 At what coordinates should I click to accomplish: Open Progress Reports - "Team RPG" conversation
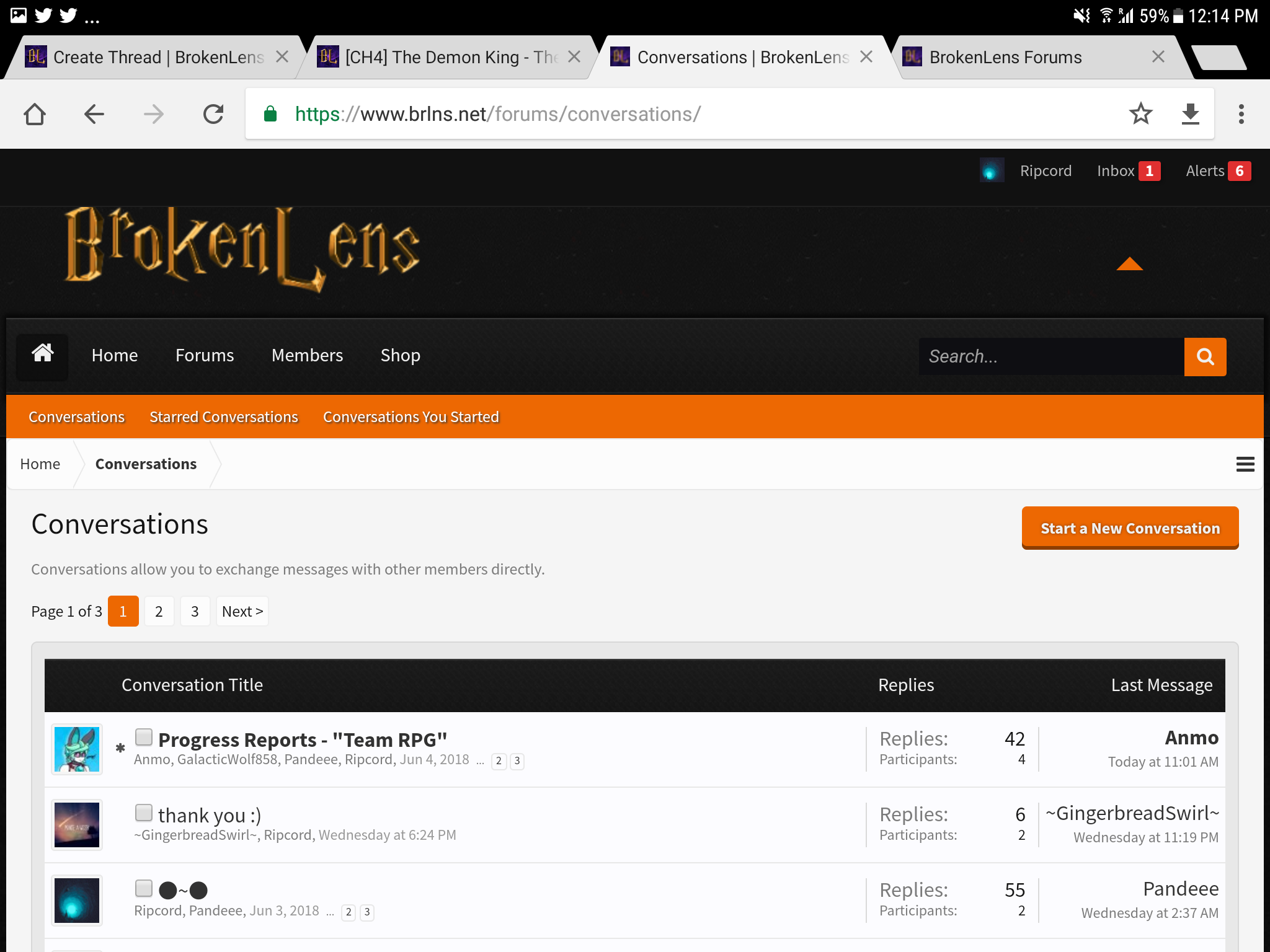(303, 739)
